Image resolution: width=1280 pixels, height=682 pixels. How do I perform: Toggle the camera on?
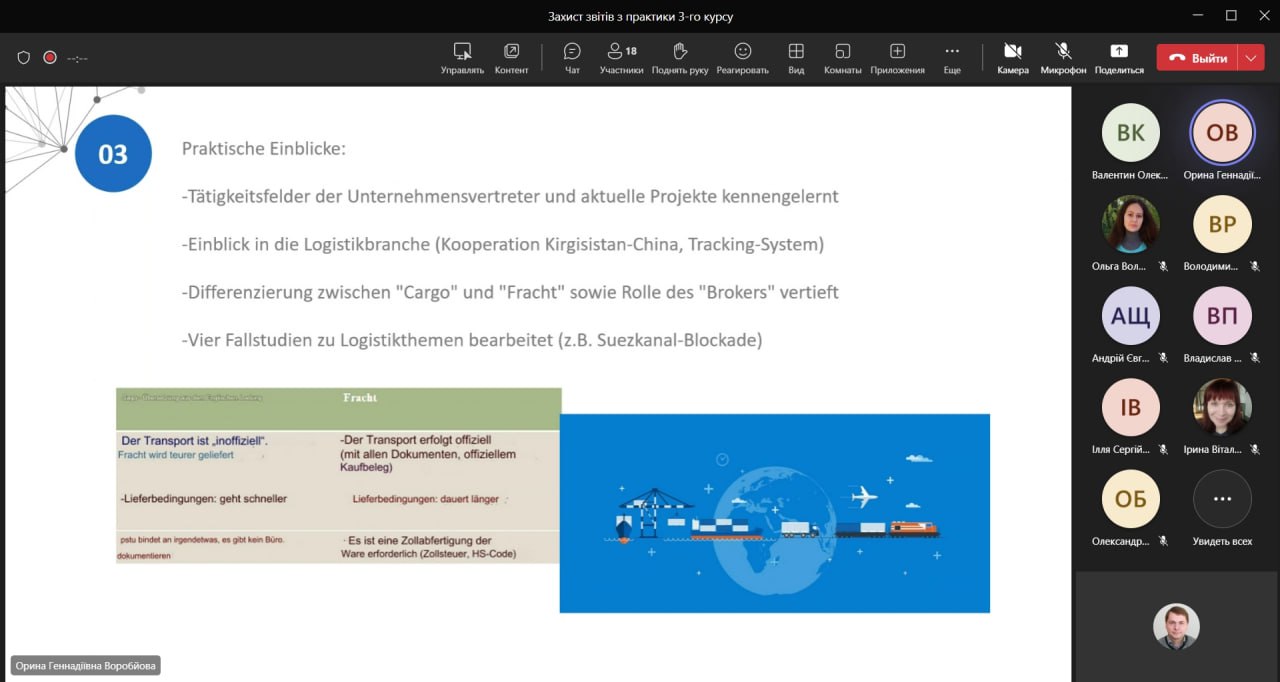[1012, 58]
